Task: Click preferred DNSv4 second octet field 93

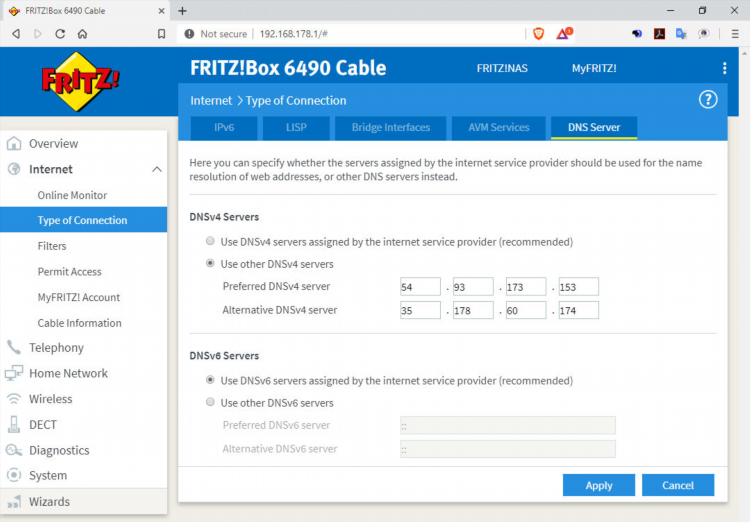Action: pyautogui.click(x=473, y=287)
